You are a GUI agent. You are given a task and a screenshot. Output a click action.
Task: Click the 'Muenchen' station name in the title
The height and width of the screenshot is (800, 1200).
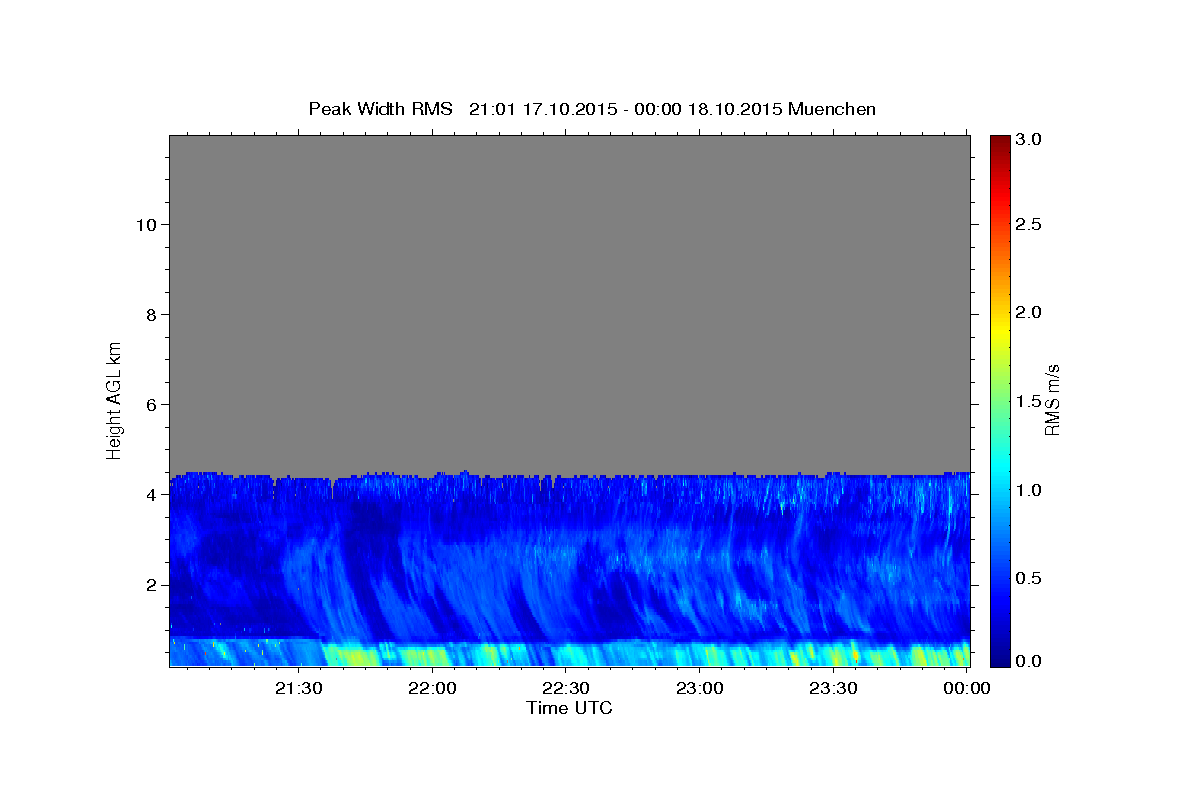832,109
